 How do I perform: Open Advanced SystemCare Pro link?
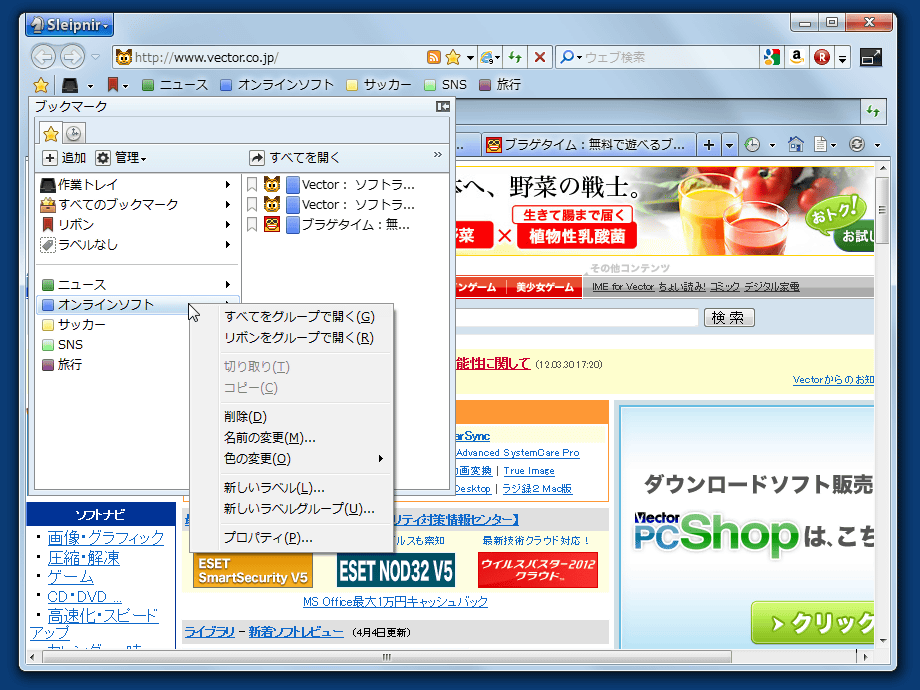click(x=518, y=453)
